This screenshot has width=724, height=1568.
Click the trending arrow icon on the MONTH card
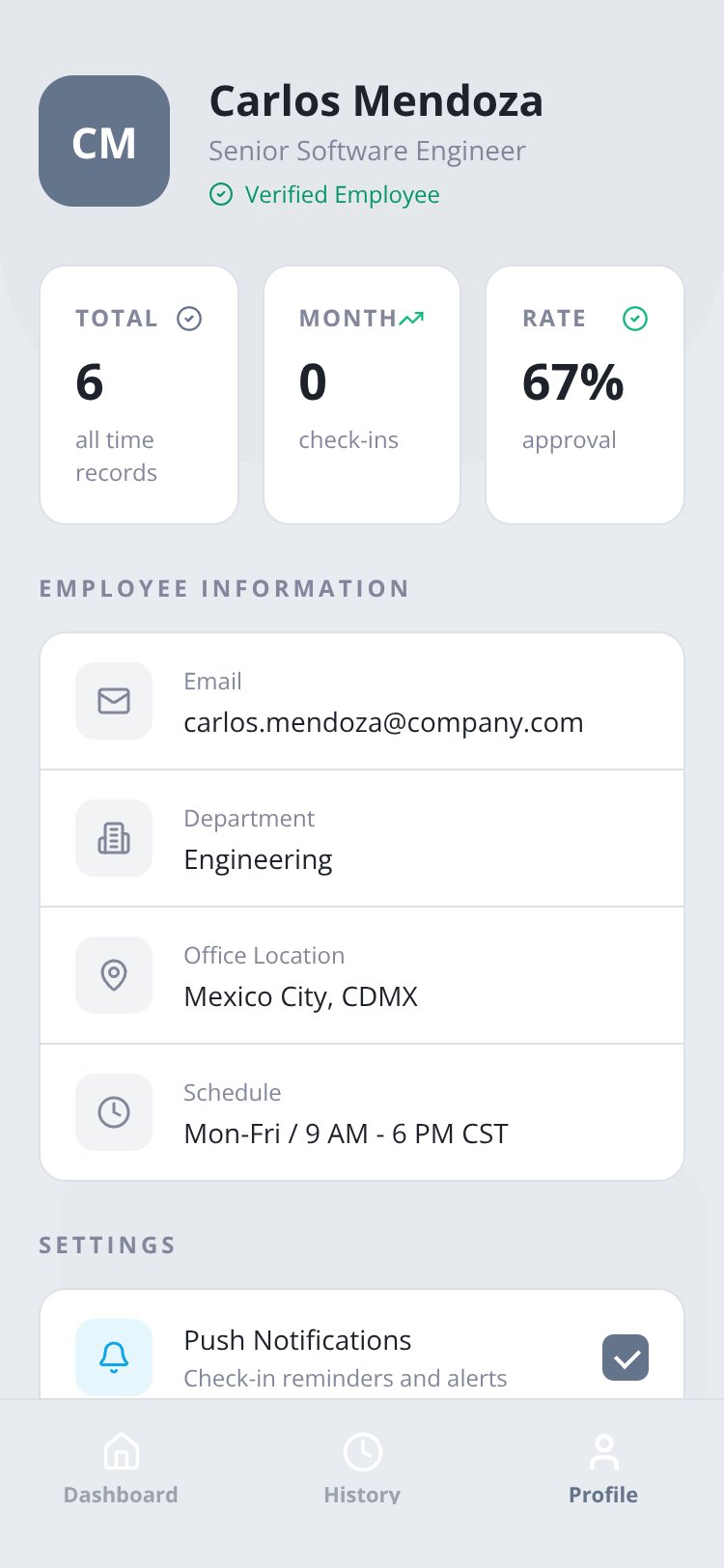click(412, 319)
